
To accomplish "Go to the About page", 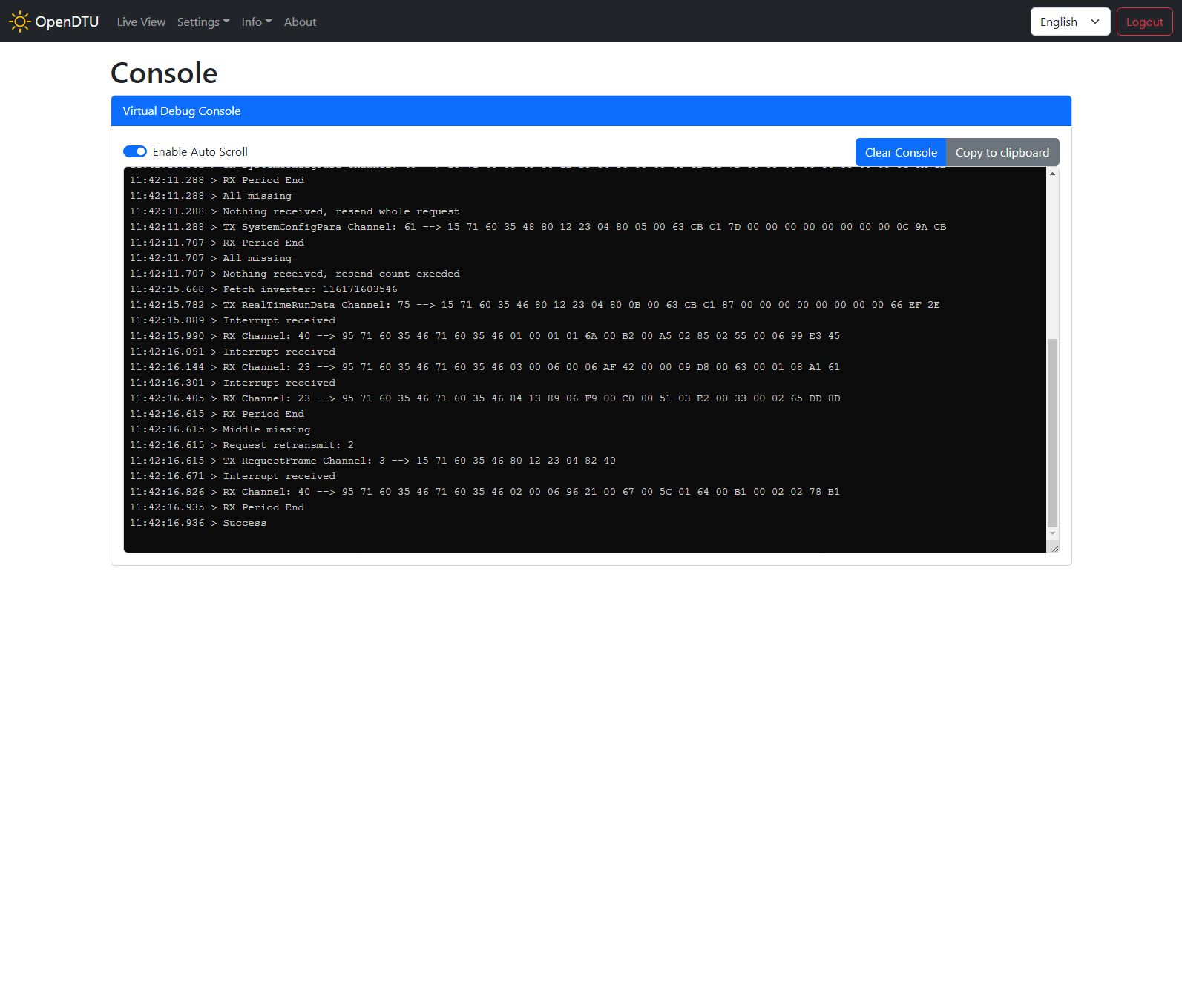I will pos(300,22).
